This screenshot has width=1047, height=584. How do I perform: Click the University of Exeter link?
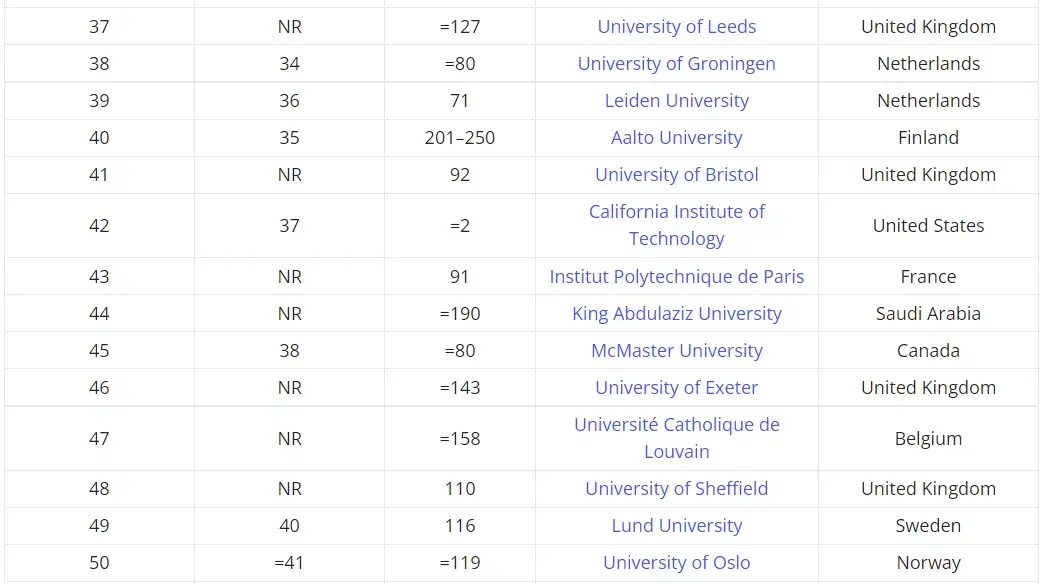pos(676,388)
